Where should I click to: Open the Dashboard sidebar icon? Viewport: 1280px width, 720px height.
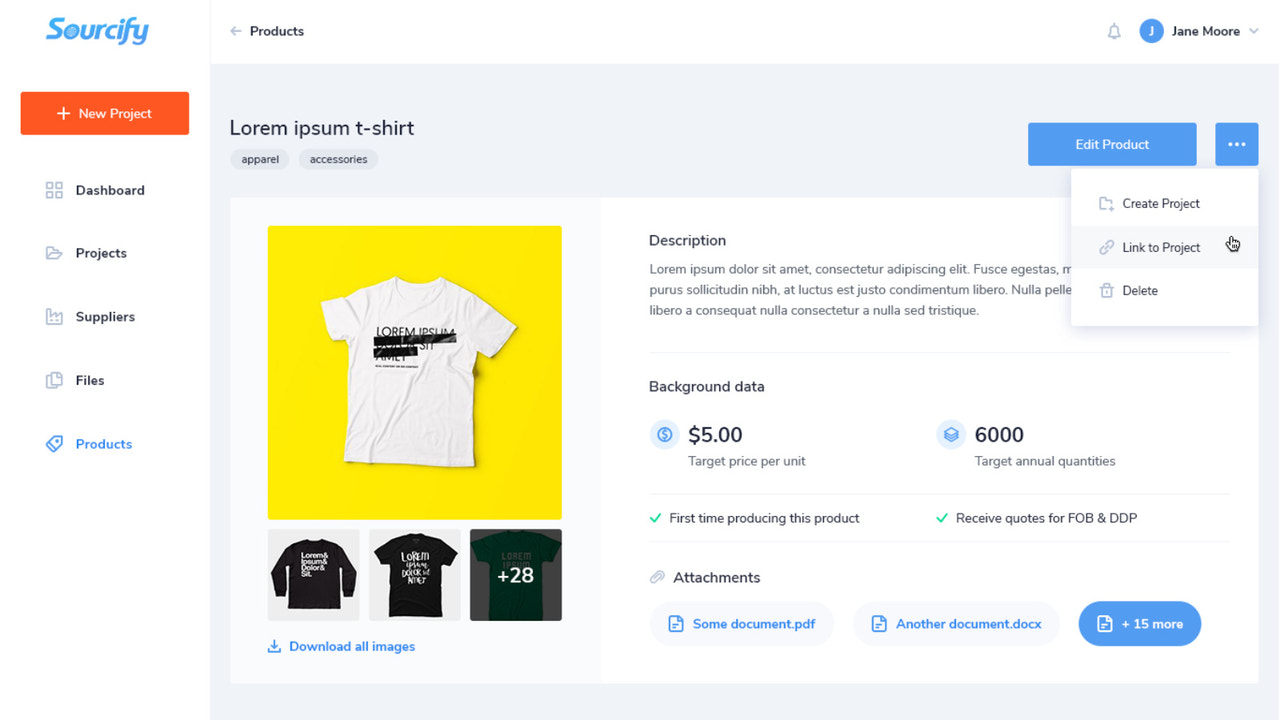[x=53, y=189]
